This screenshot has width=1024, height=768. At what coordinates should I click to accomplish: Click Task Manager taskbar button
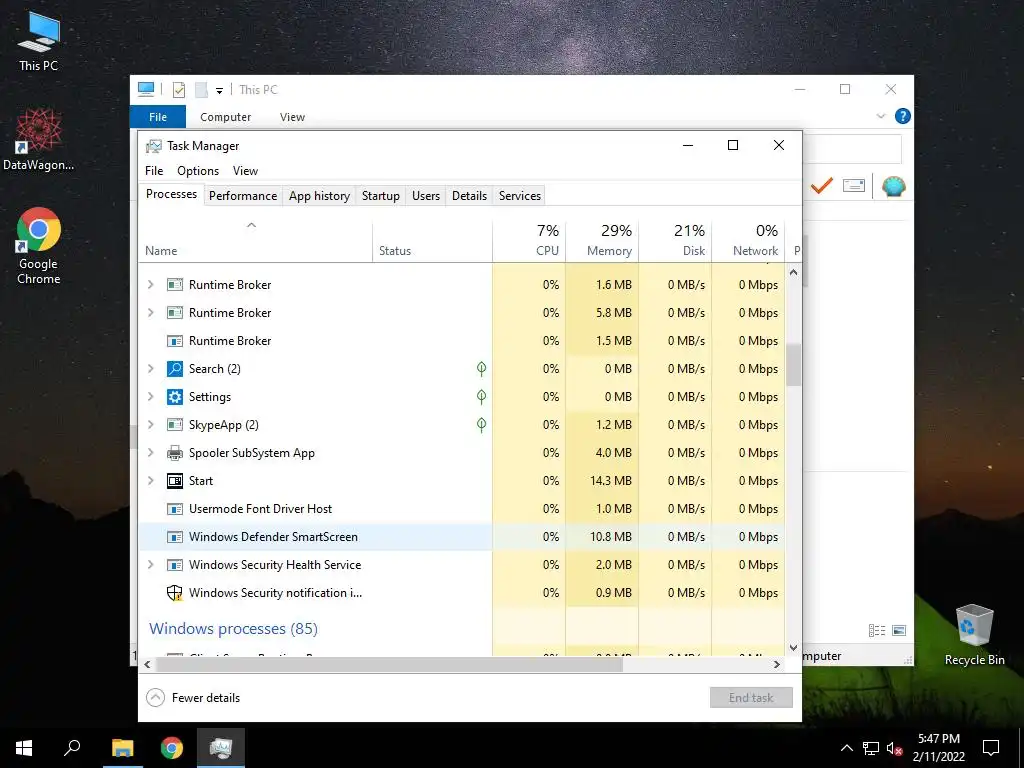click(221, 748)
